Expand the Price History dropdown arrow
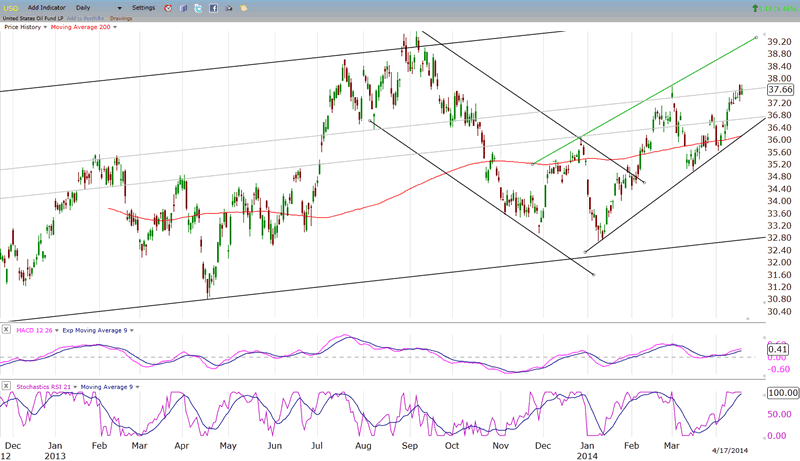This screenshot has height=461, width=800. click(45, 27)
